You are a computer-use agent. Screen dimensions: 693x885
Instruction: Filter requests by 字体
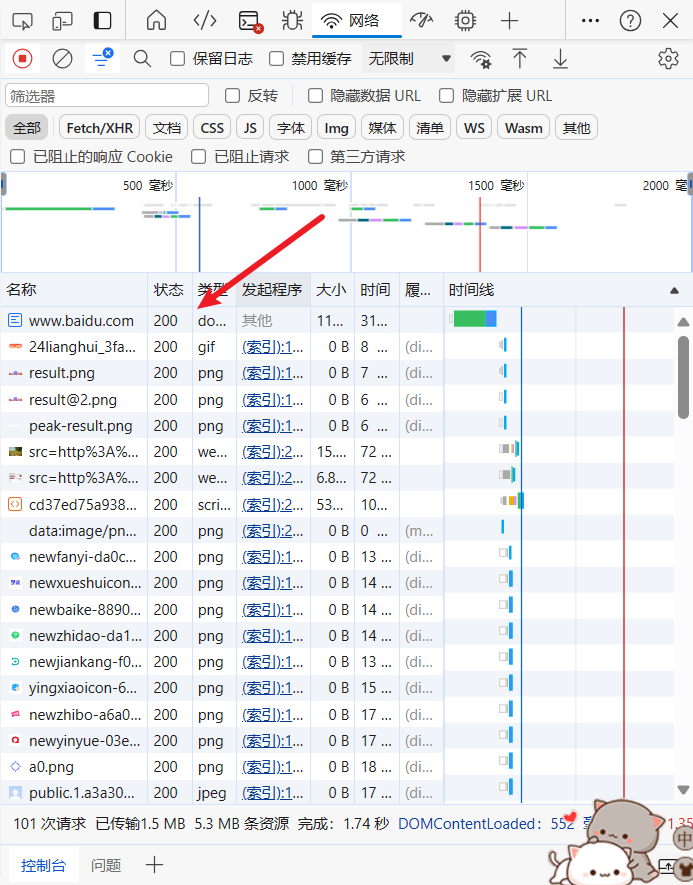pos(291,128)
